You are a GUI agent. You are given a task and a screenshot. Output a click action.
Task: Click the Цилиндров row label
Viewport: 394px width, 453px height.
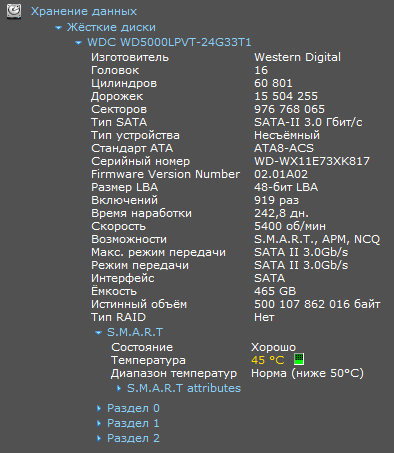point(124,83)
